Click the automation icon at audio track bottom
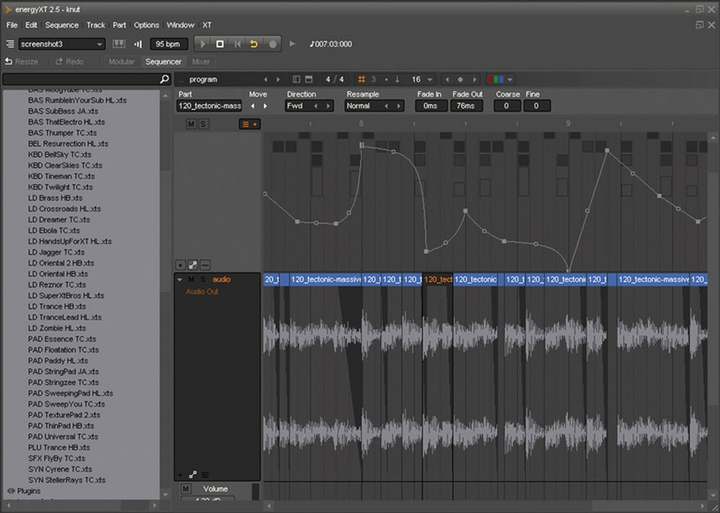 tap(193, 475)
